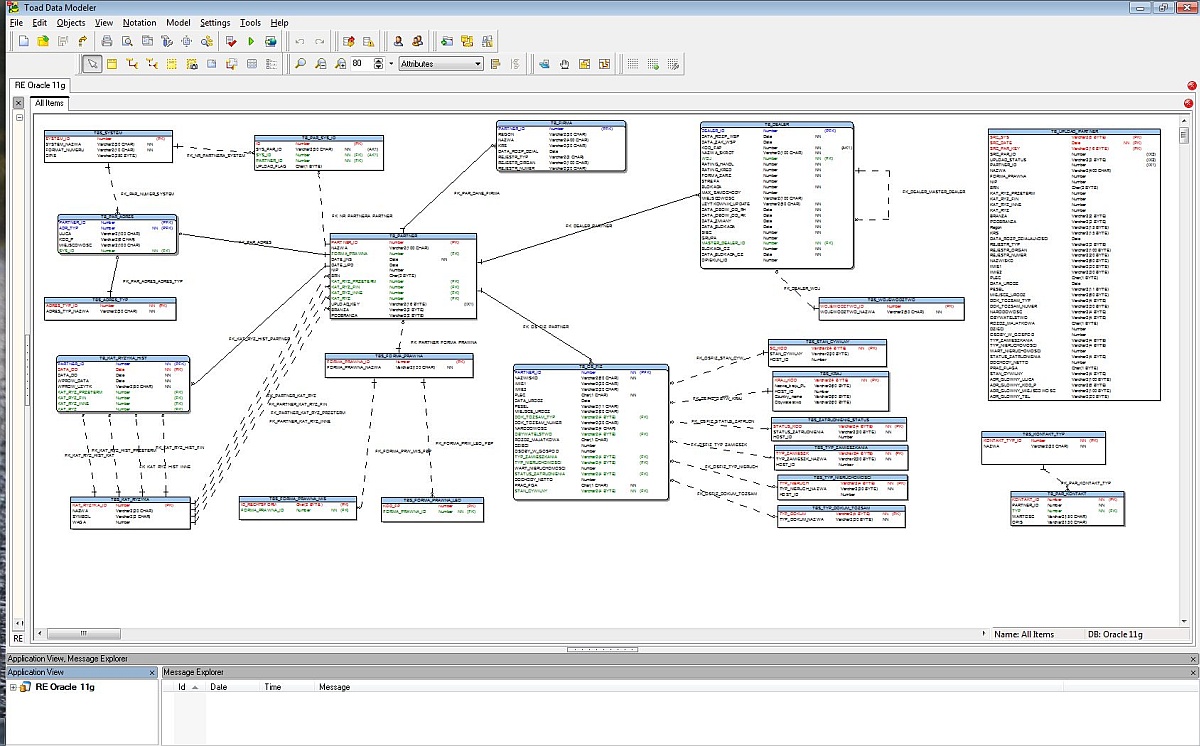This screenshot has width=1200, height=746.
Task: Select the arrow pointer tool
Action: click(92, 64)
